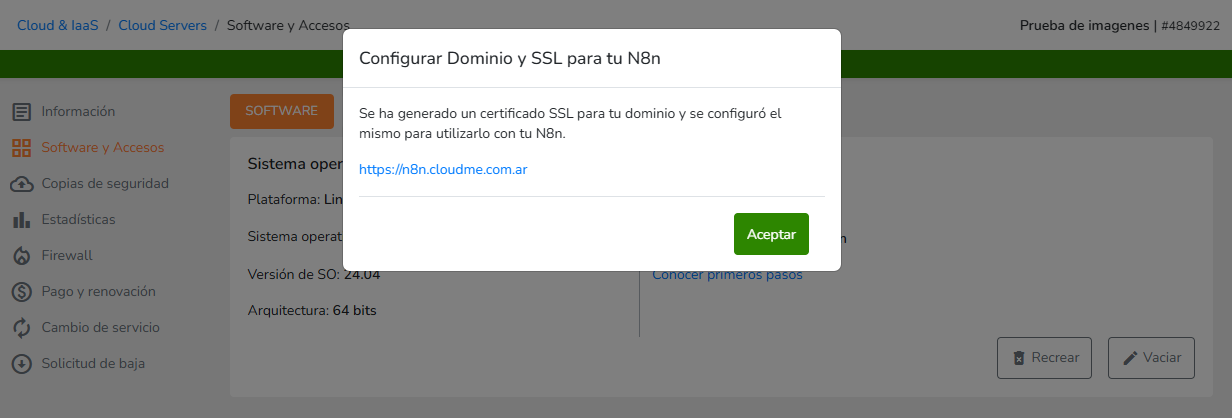Click the Software y Accesos grid icon
Image resolution: width=1232 pixels, height=418 pixels.
[22, 148]
